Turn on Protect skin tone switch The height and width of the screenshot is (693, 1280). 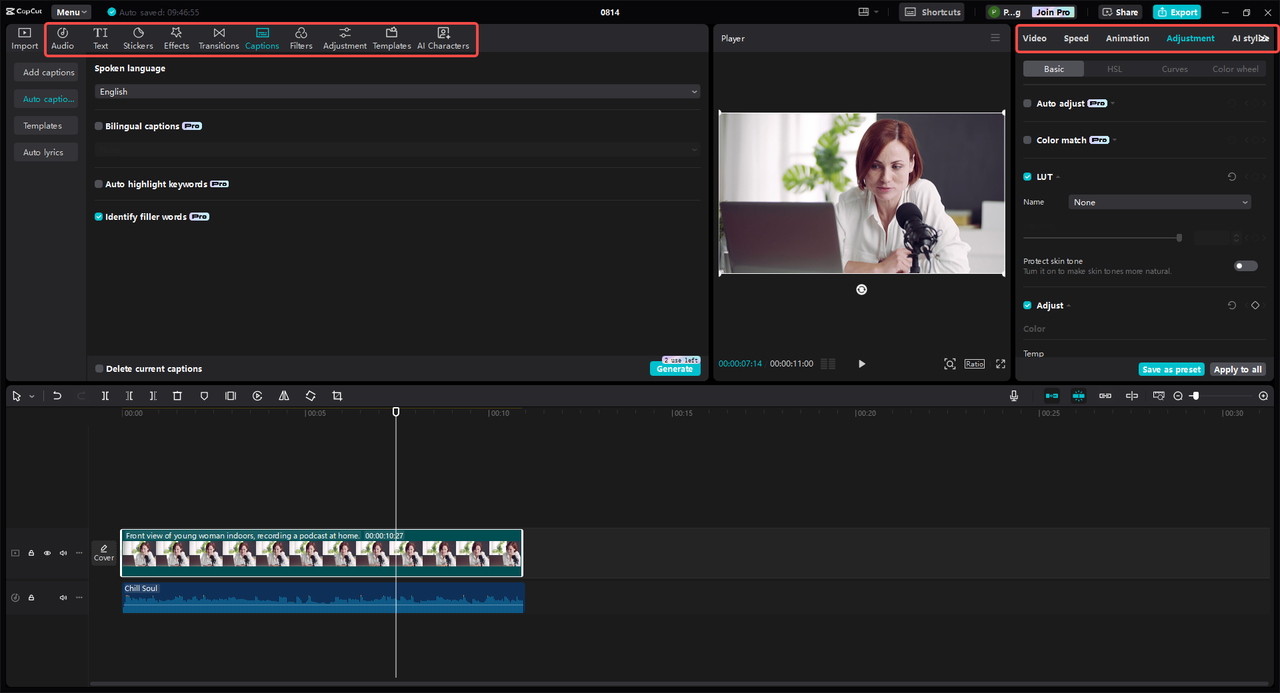pyautogui.click(x=1246, y=266)
